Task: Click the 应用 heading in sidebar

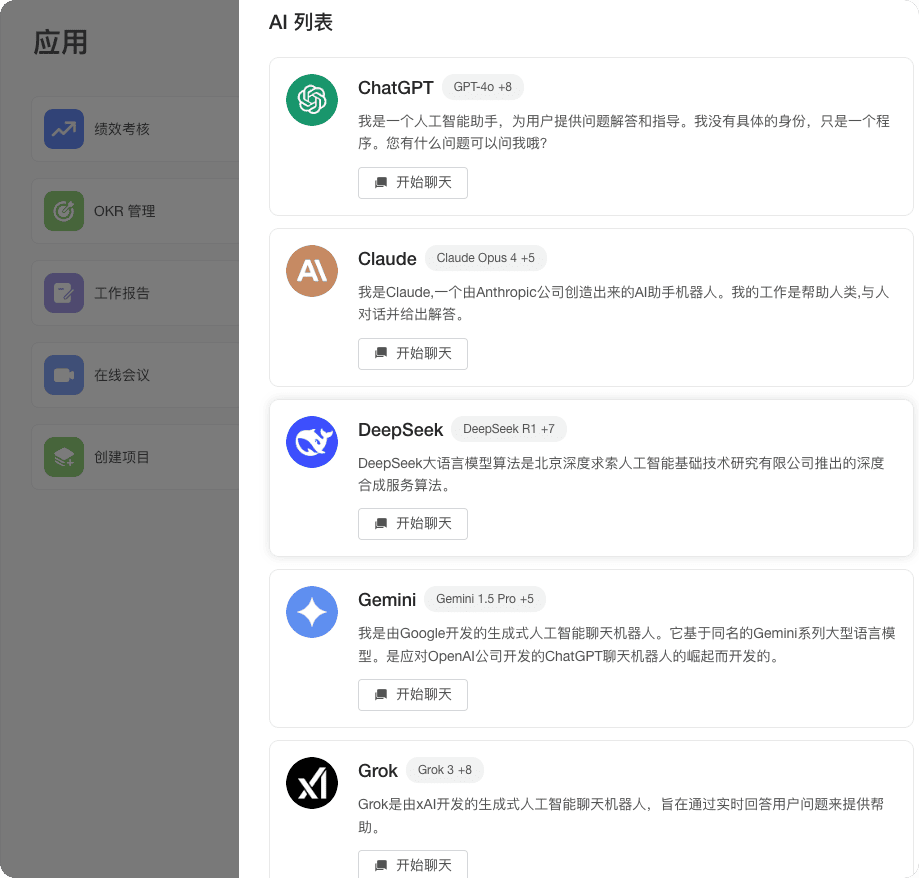Action: coord(60,43)
